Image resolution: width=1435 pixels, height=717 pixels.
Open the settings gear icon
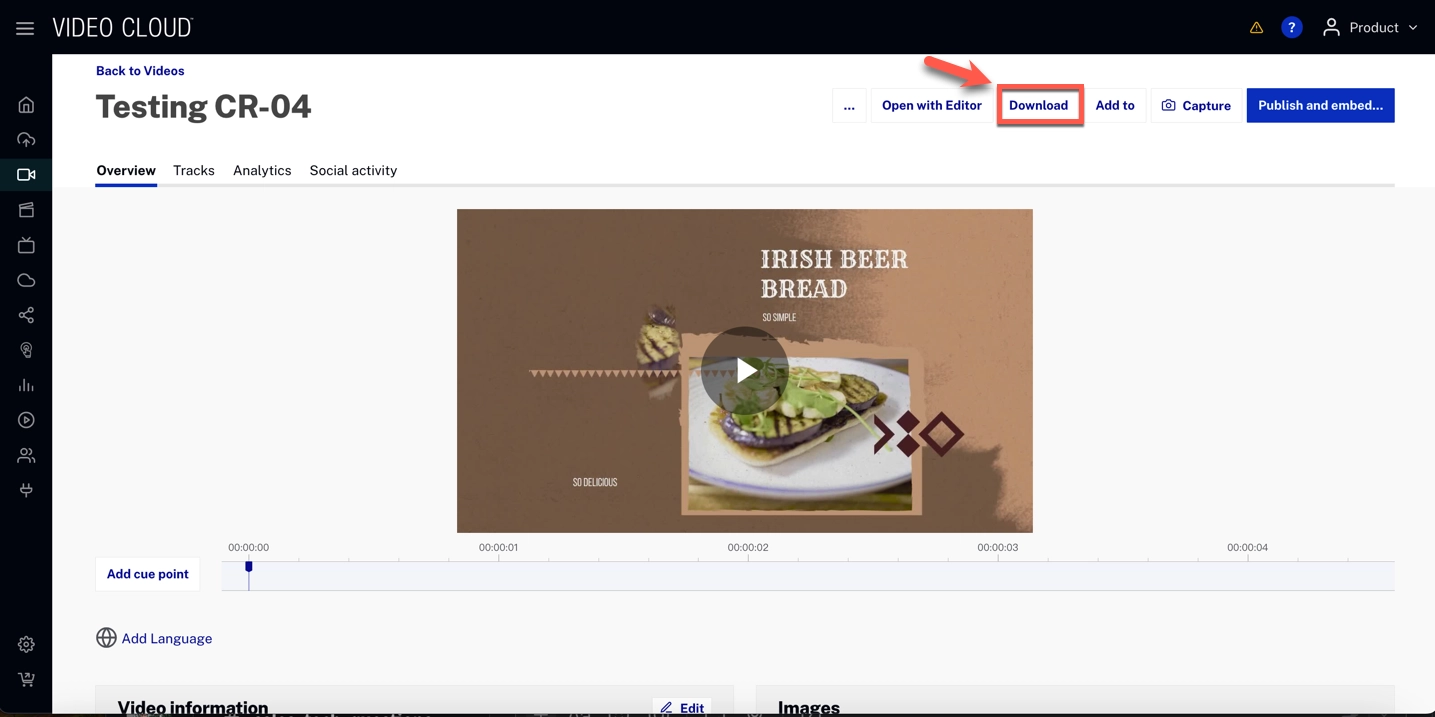[x=26, y=644]
